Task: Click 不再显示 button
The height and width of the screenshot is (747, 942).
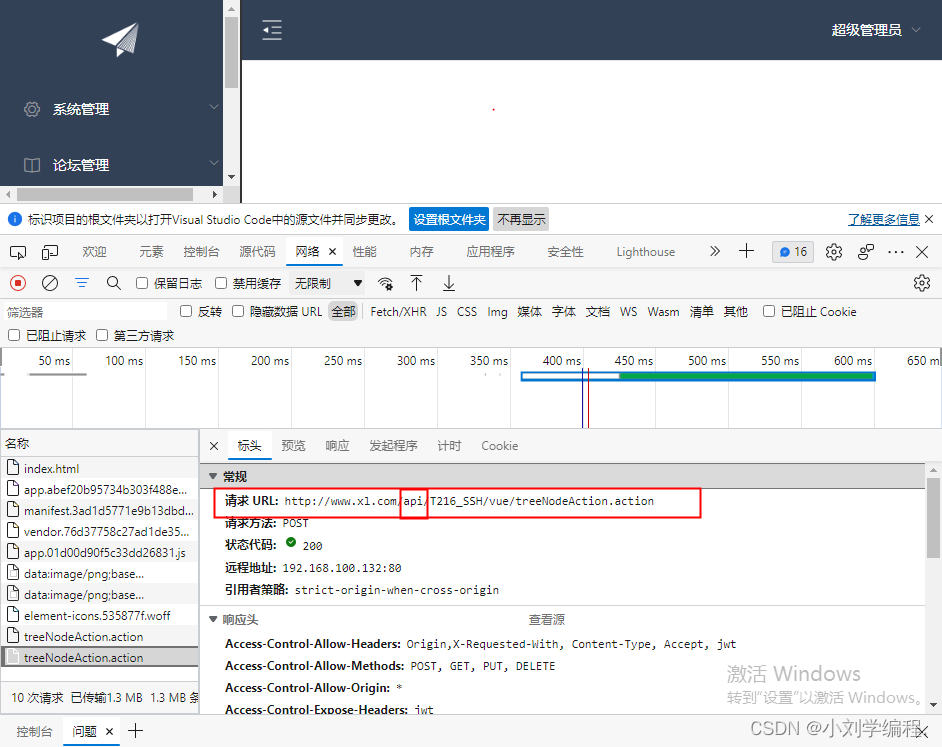Action: pyautogui.click(x=521, y=219)
